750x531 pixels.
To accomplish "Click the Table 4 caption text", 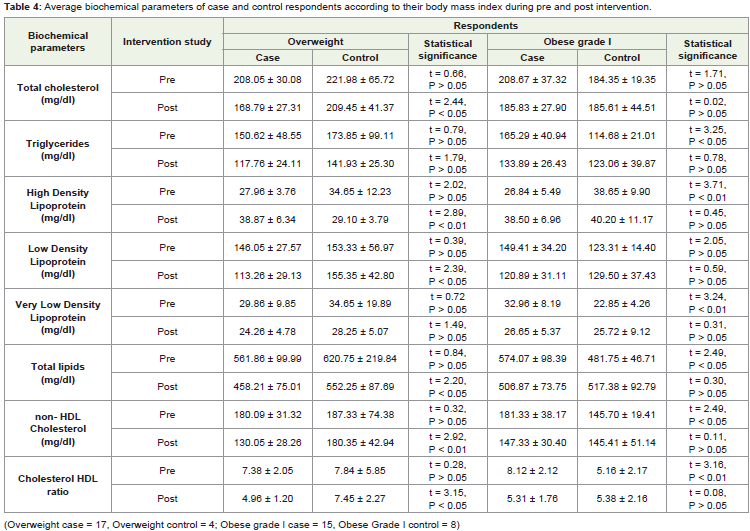I will coord(328,7).
